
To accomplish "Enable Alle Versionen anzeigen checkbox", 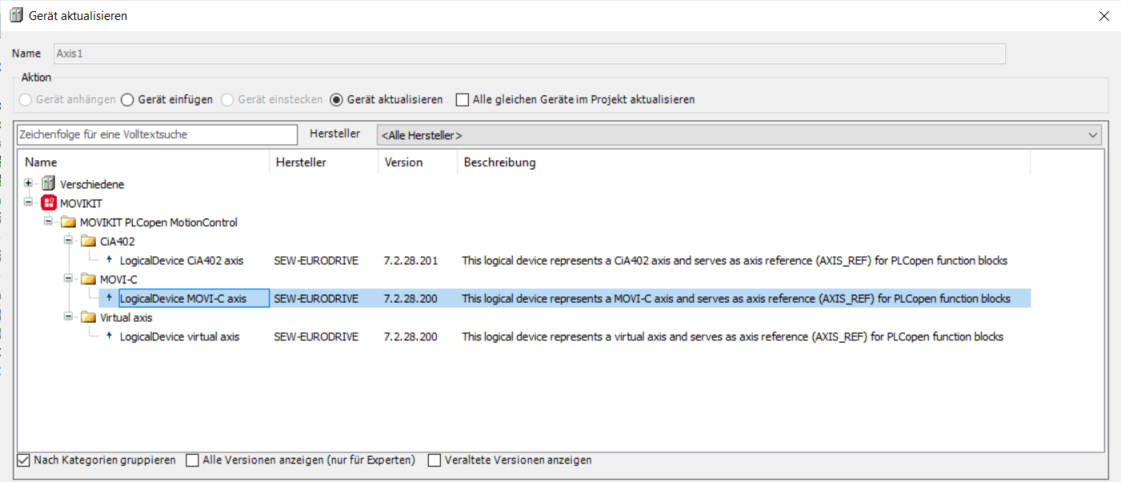I will (x=193, y=460).
